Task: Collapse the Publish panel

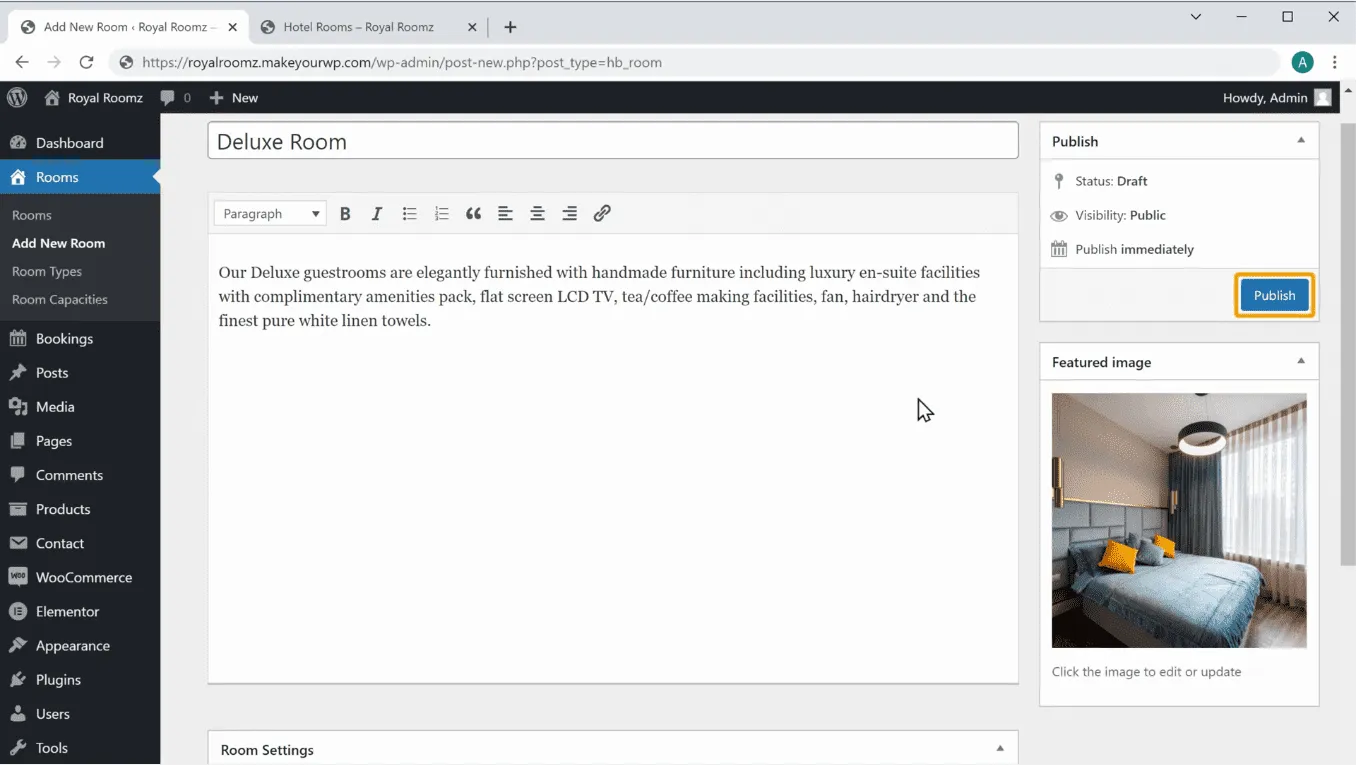Action: point(1300,141)
